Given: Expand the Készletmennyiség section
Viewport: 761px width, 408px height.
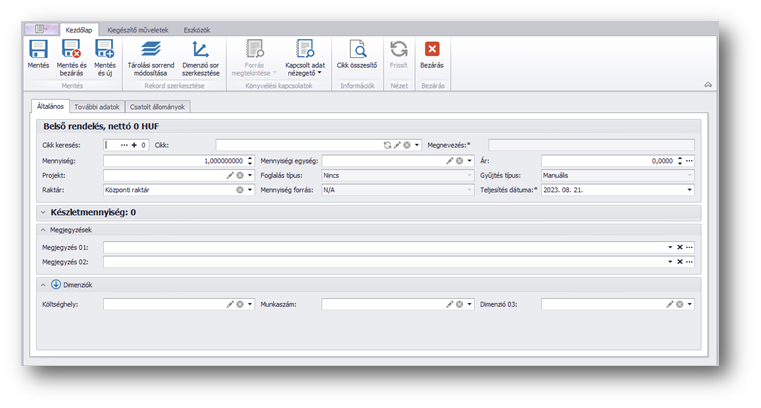Looking at the screenshot, I should click(43, 212).
